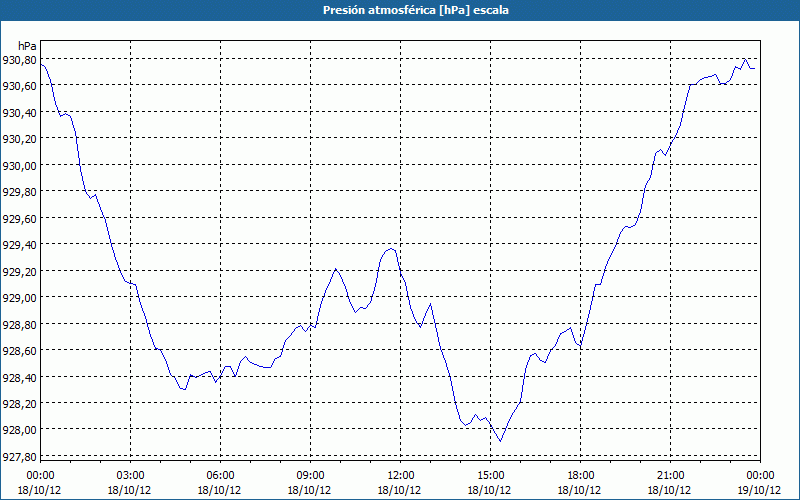Click the pressure curve minimum near 15:00
The image size is (800, 500).
501,441
